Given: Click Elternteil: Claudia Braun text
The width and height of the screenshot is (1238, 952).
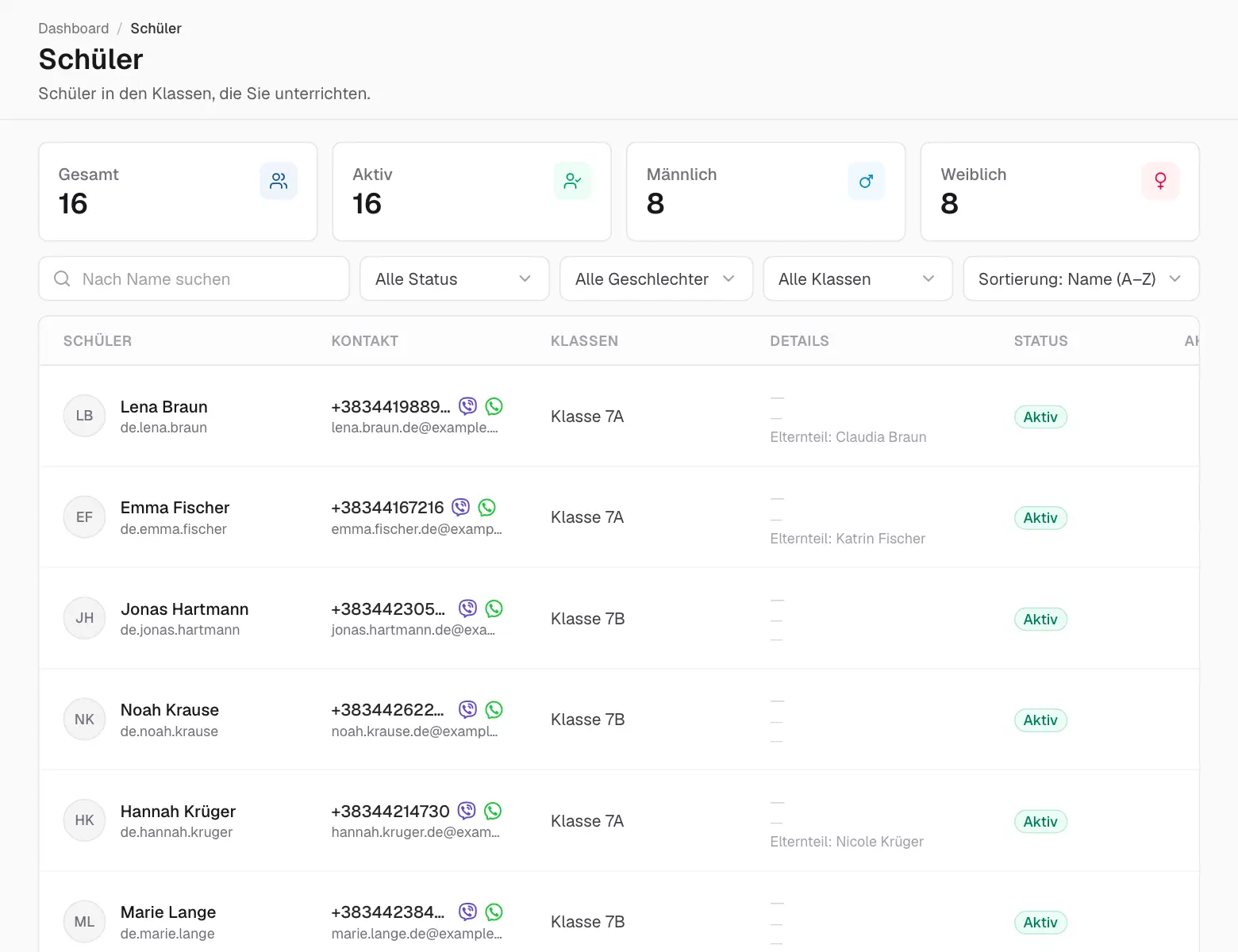Looking at the screenshot, I should tap(848, 437).
